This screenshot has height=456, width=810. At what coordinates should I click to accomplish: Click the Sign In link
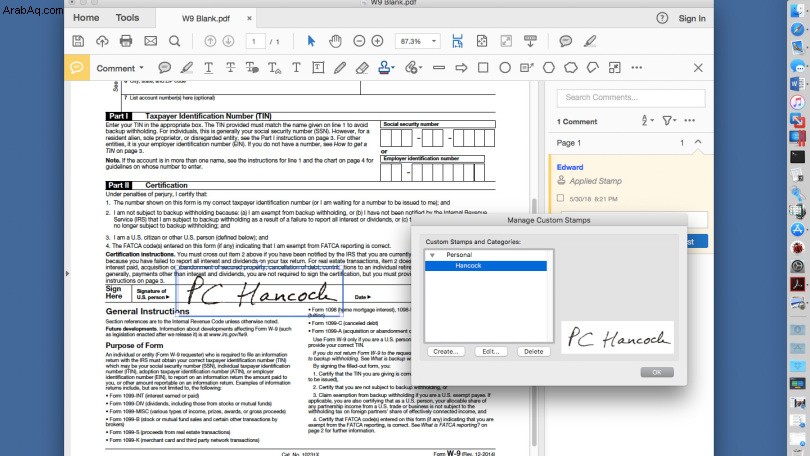pyautogui.click(x=692, y=18)
